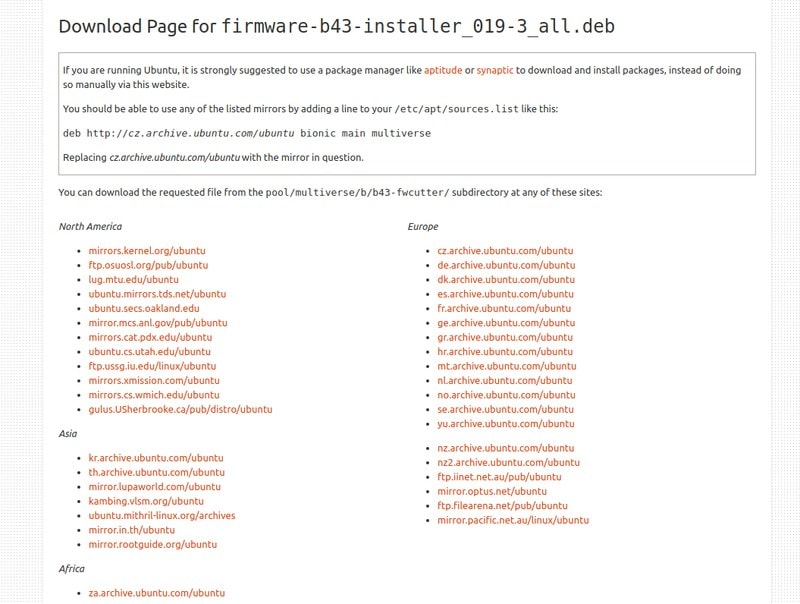Open mirrors.cs.wmich.edu/ubuntu link
This screenshot has height=604, width=800.
click(154, 395)
